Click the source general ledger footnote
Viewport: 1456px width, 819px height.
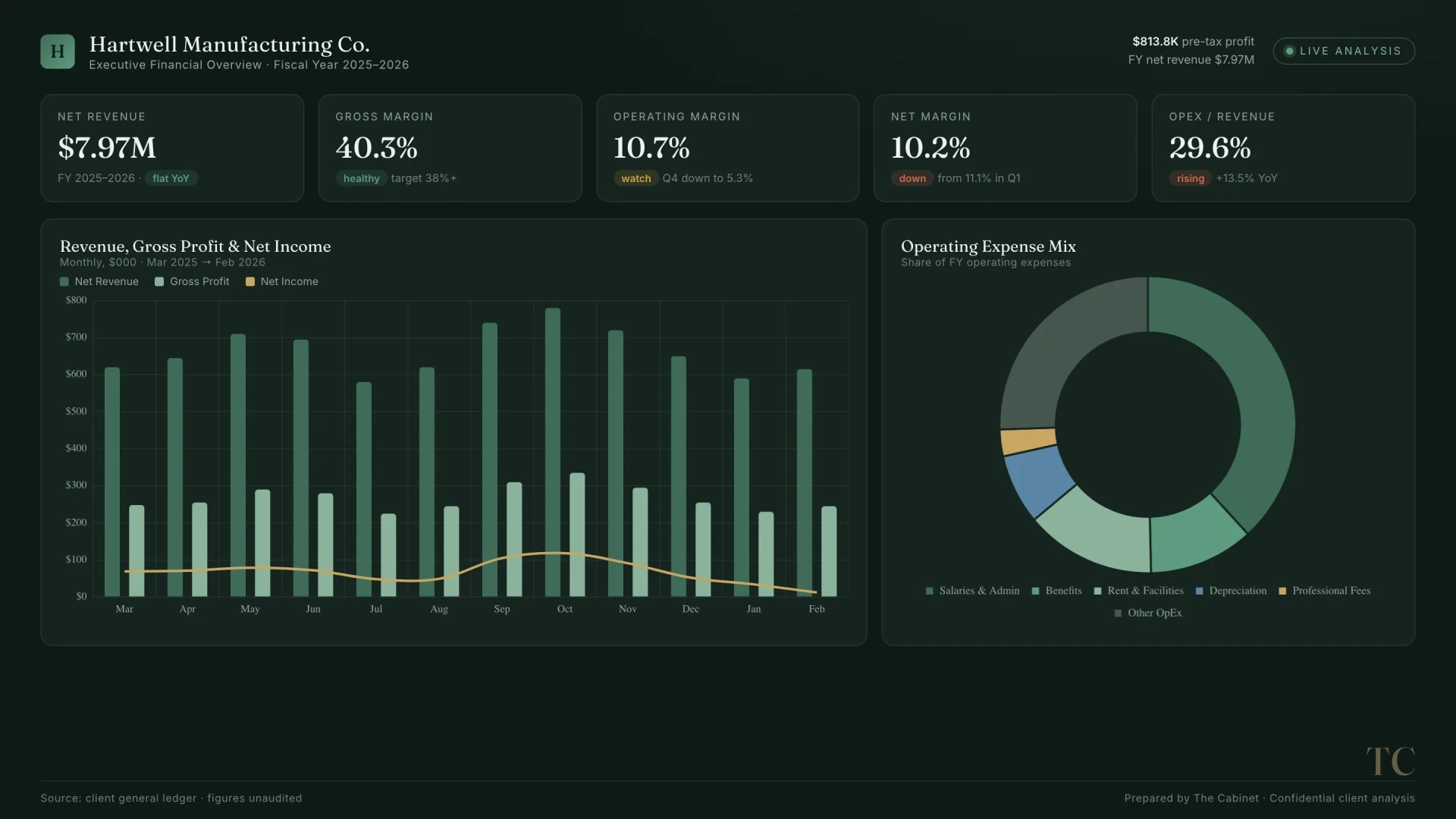[x=171, y=799]
